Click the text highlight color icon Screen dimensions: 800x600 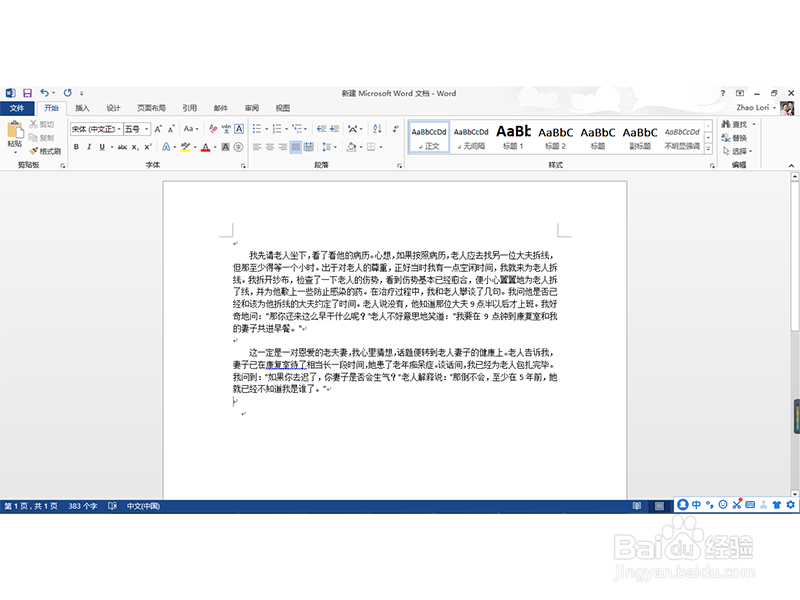click(x=185, y=145)
